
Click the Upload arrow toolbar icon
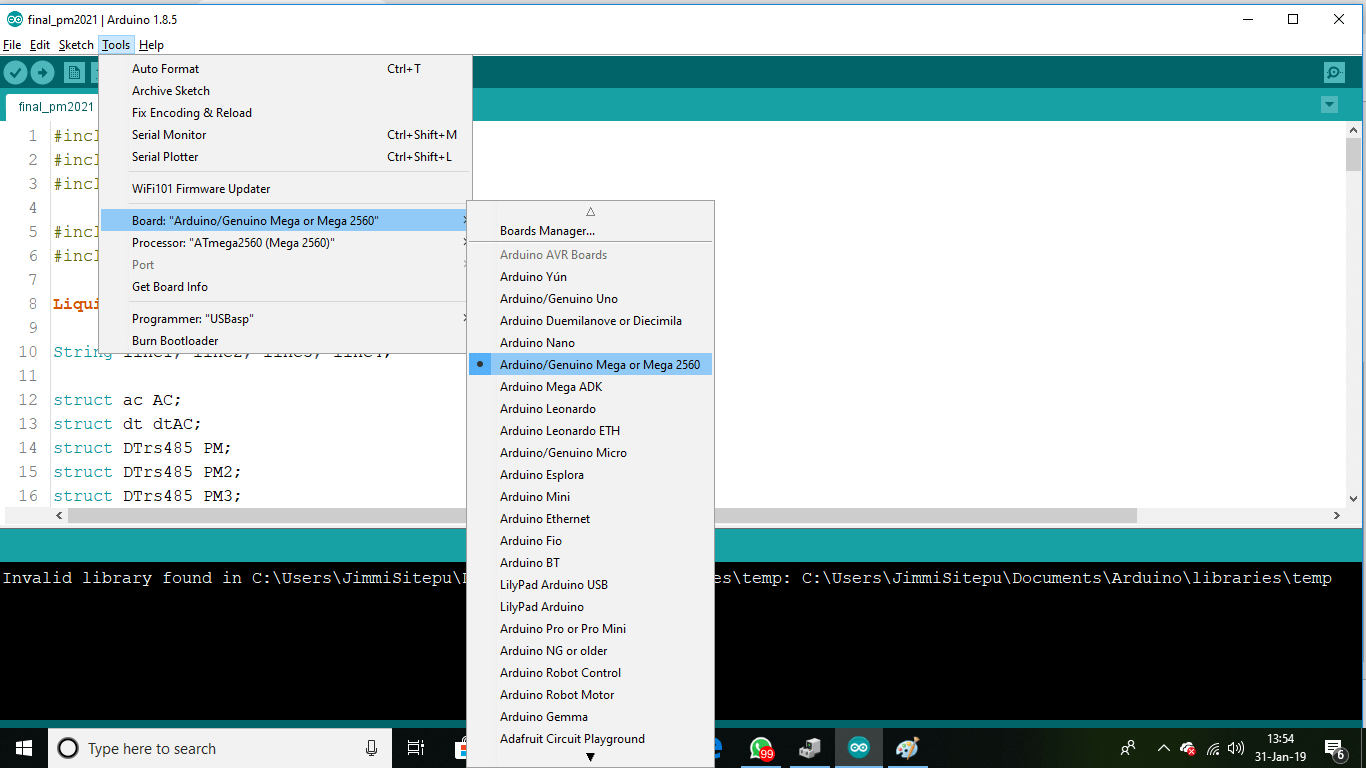pos(42,72)
